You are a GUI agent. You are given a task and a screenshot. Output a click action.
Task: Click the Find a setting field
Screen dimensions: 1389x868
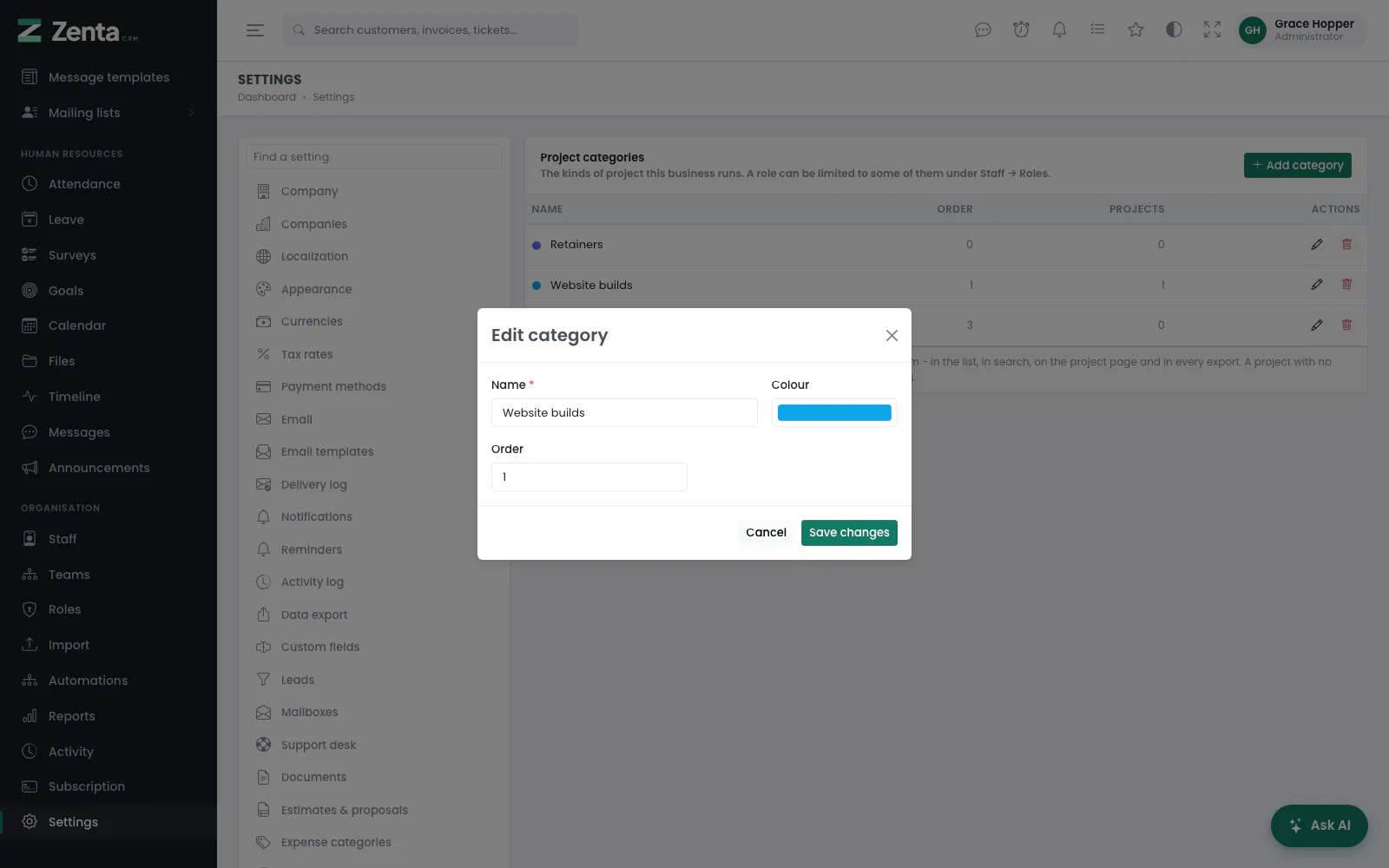[x=374, y=156]
